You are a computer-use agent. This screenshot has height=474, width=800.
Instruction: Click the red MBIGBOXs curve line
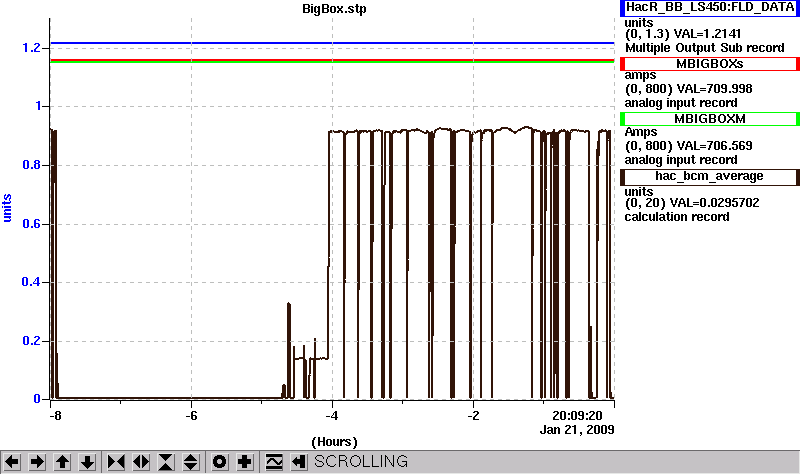pyautogui.click(x=332, y=60)
